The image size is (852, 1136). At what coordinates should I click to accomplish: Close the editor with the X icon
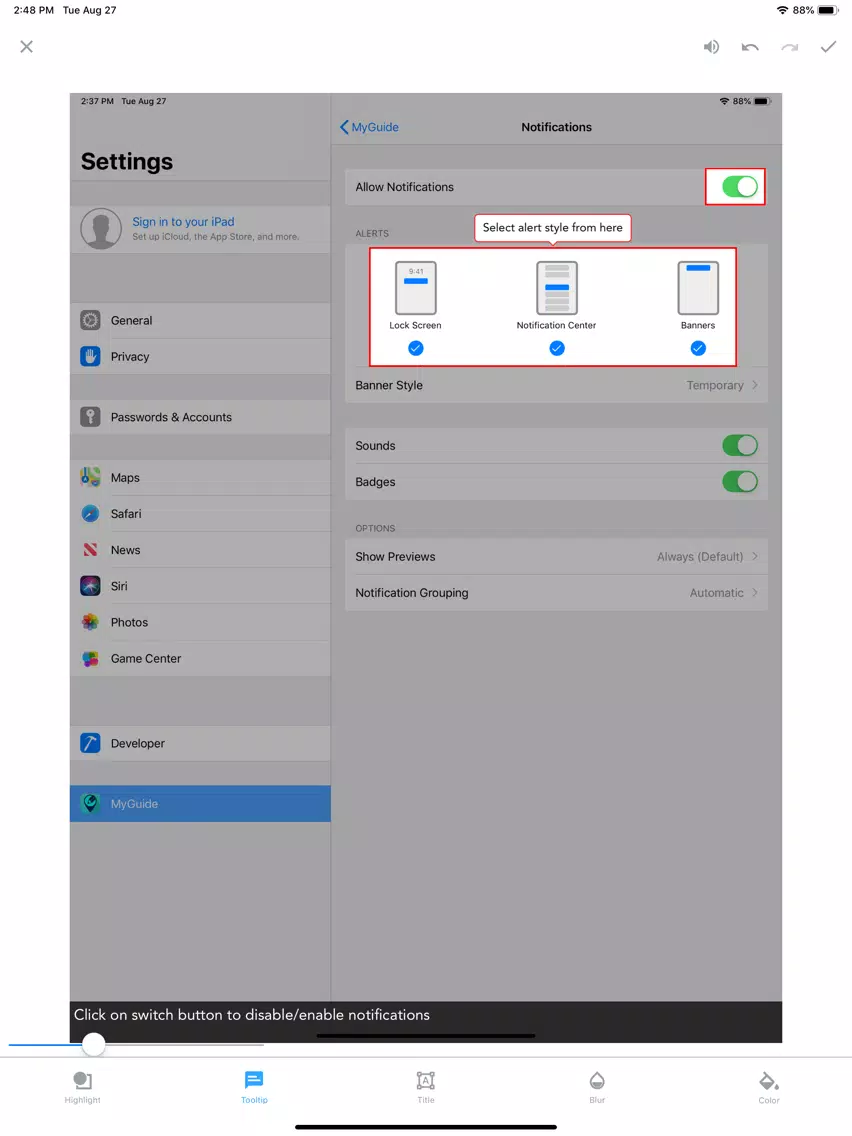[27, 47]
